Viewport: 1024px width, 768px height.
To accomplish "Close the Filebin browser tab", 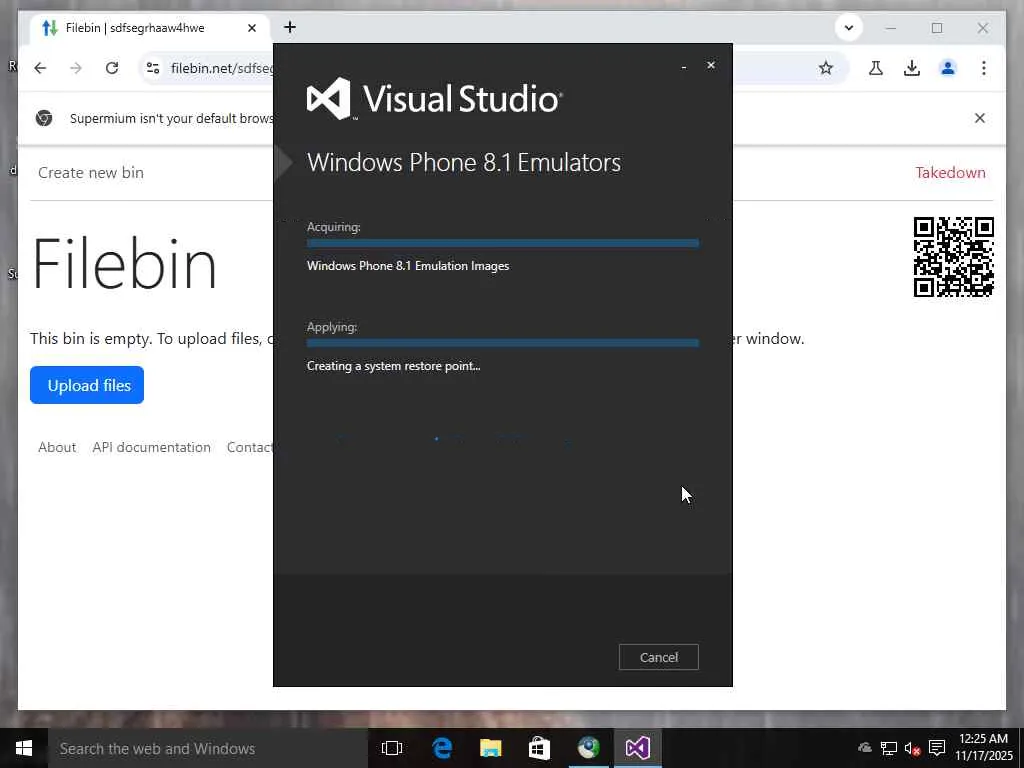I will 252,28.
